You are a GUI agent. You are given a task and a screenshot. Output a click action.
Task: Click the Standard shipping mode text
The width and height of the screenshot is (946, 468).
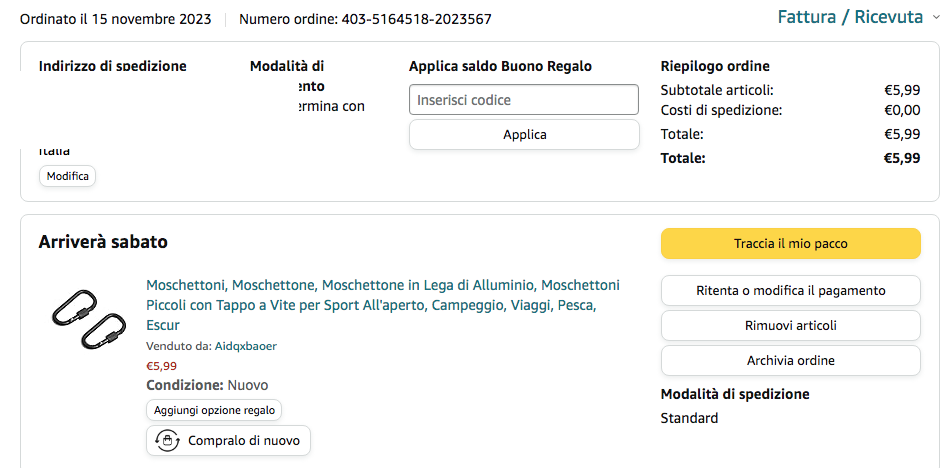coord(689,418)
